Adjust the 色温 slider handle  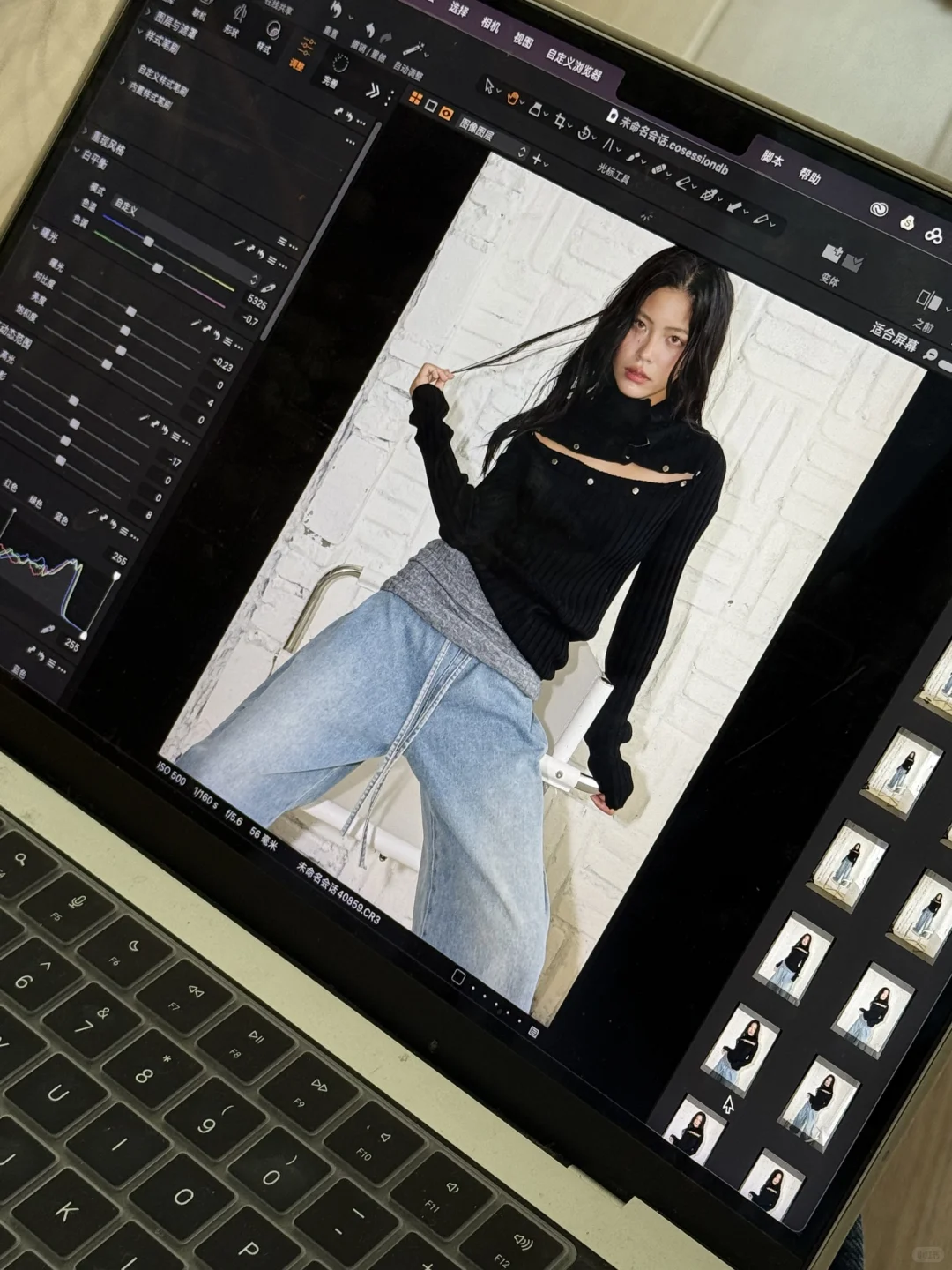click(x=148, y=242)
